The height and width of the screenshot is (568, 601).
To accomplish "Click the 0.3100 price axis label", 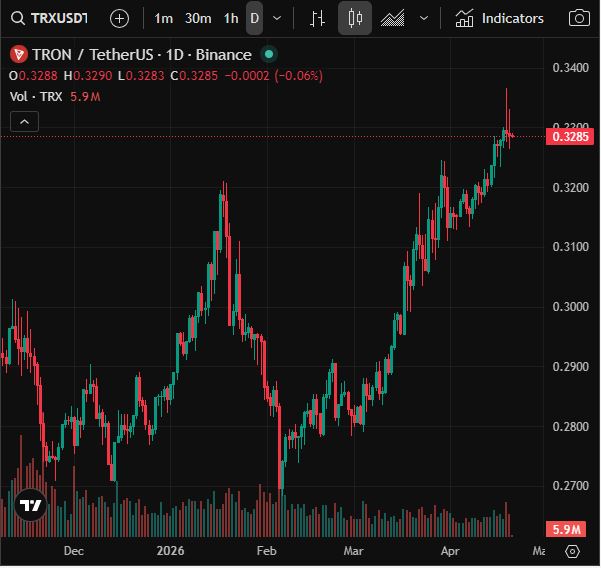I will [x=570, y=246].
